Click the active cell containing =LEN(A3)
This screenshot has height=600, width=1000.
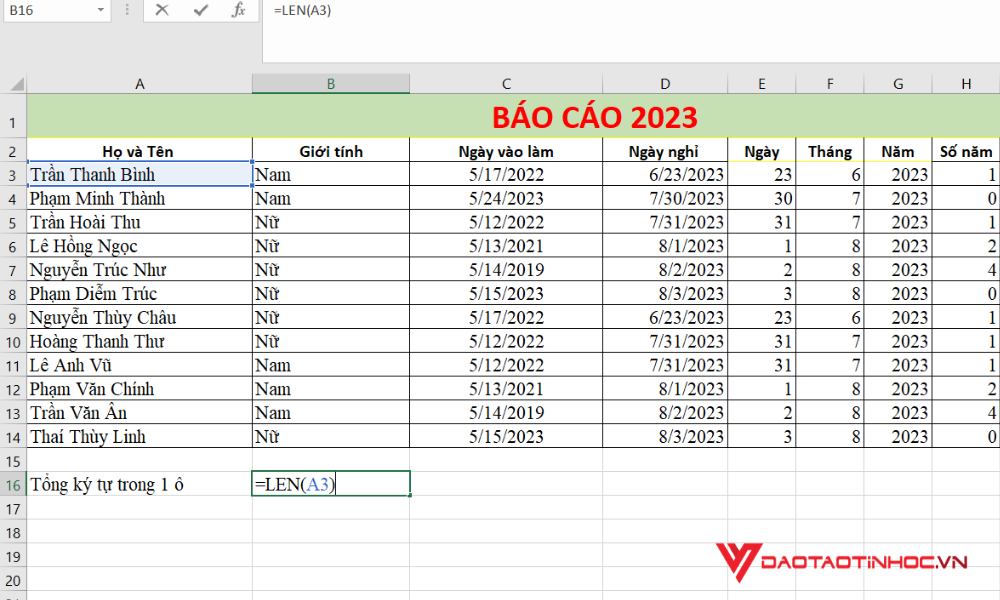(331, 484)
